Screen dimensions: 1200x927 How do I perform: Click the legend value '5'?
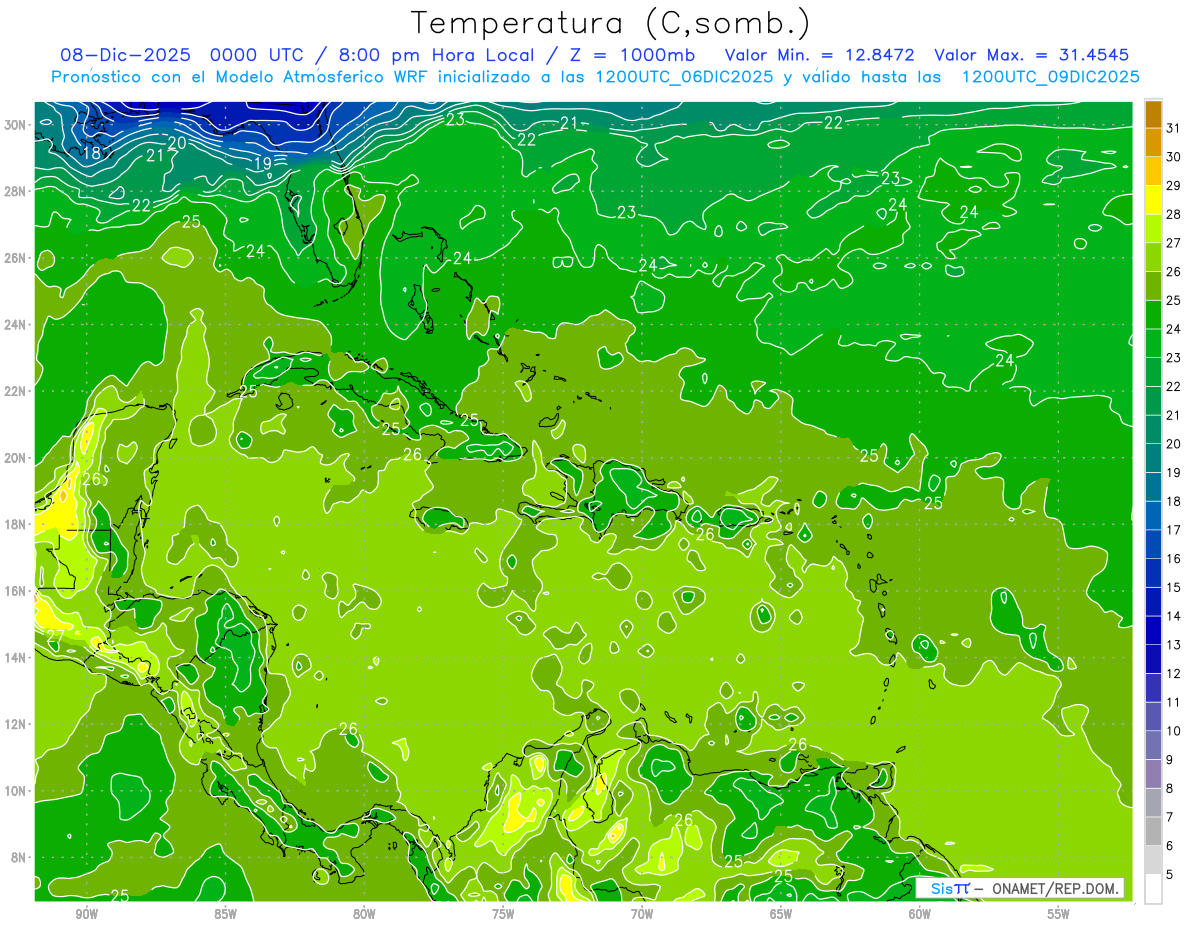pos(1170,875)
